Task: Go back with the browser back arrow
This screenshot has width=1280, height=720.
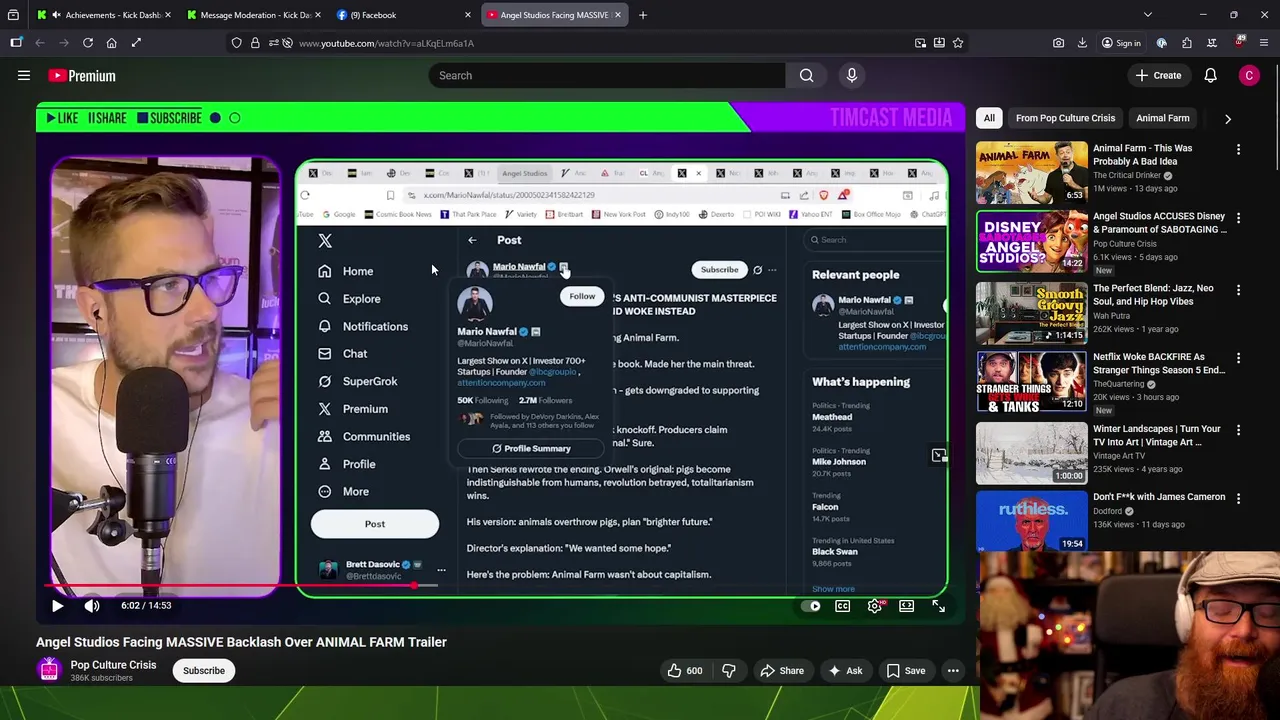Action: coord(40,43)
